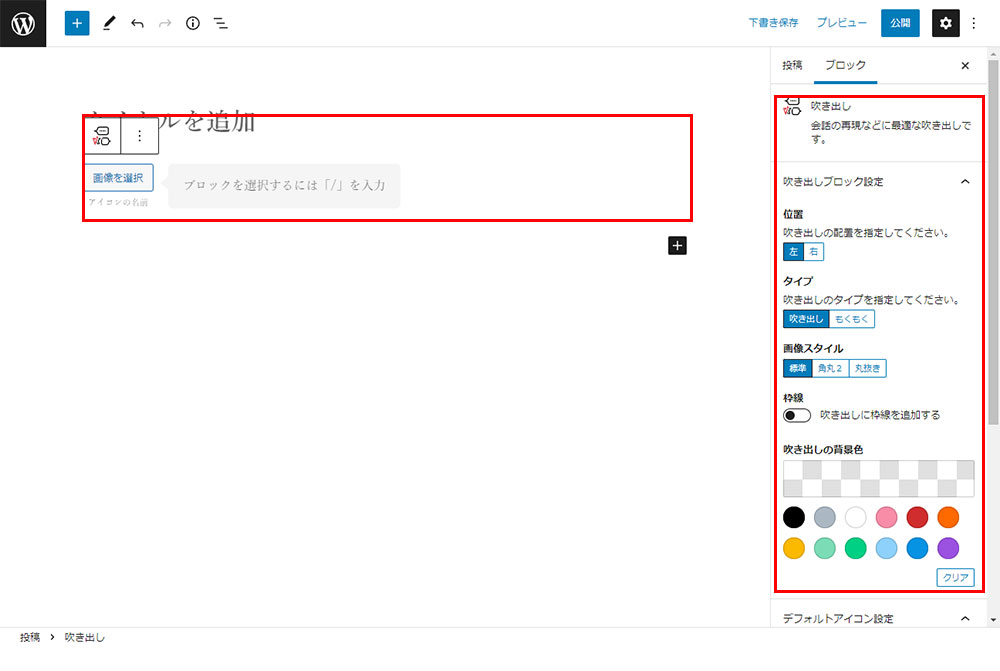This screenshot has width=1000, height=671.
Task: Select the pencil tools icon
Action: tap(109, 23)
